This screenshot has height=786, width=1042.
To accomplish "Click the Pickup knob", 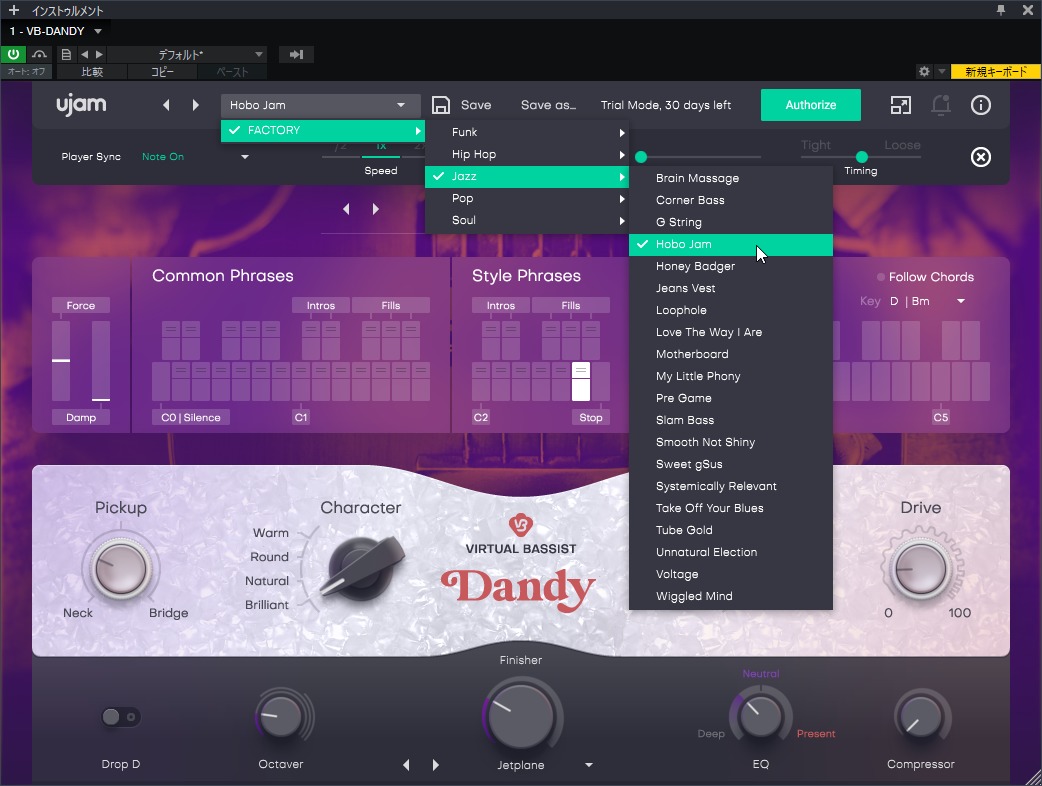I will click(120, 569).
